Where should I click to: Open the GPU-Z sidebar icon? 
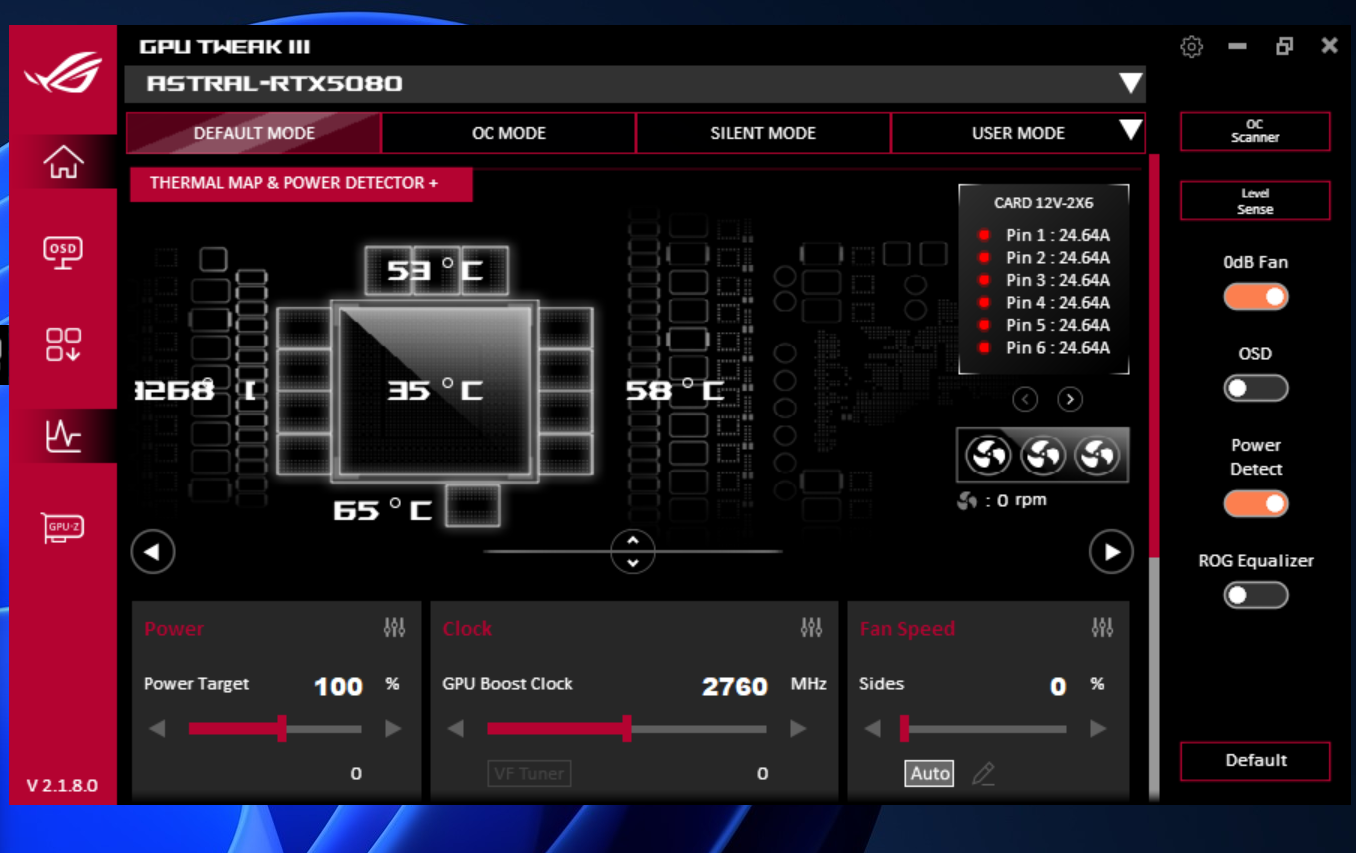(63, 526)
